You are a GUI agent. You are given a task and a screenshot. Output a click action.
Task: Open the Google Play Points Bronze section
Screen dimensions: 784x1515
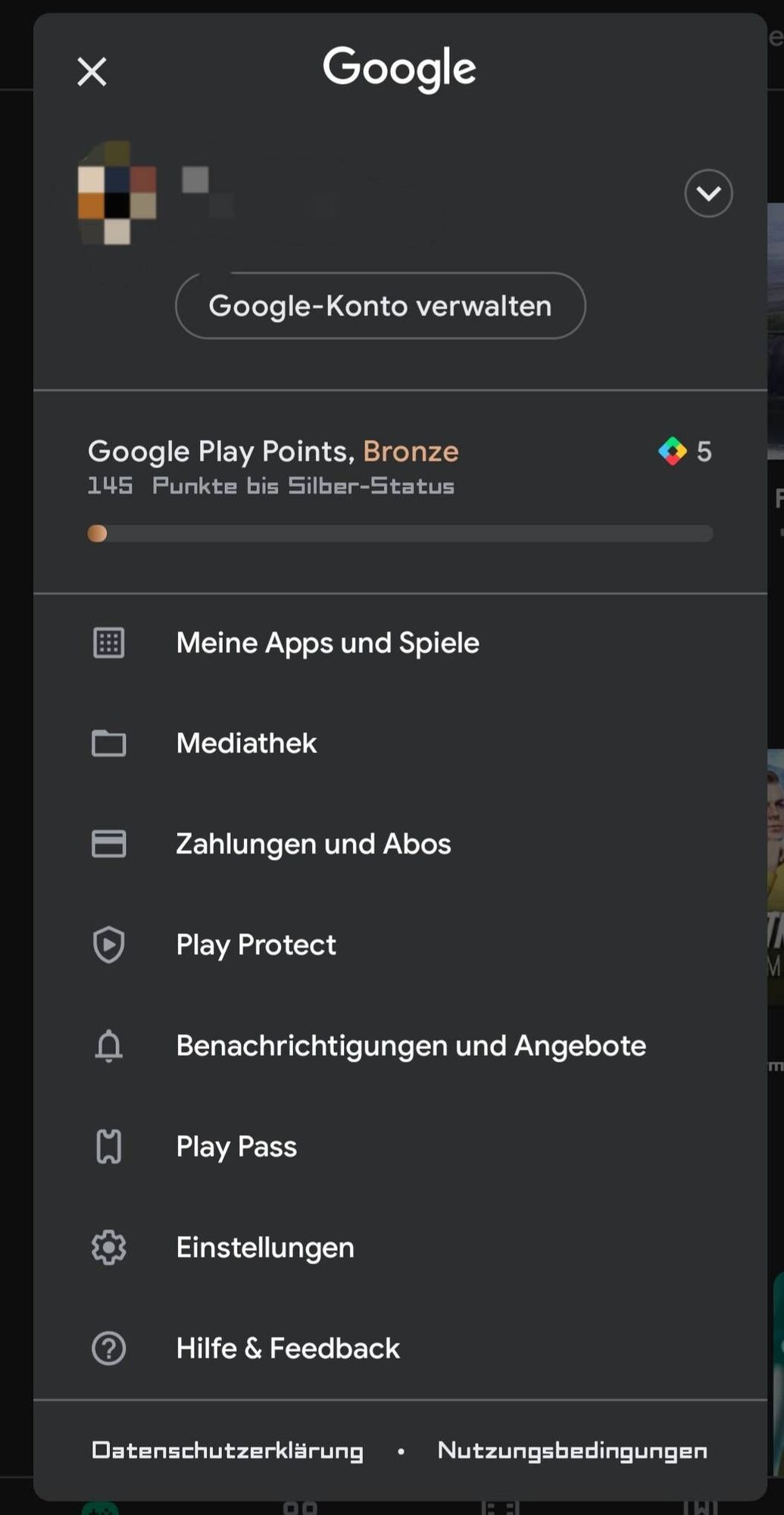pos(273,451)
